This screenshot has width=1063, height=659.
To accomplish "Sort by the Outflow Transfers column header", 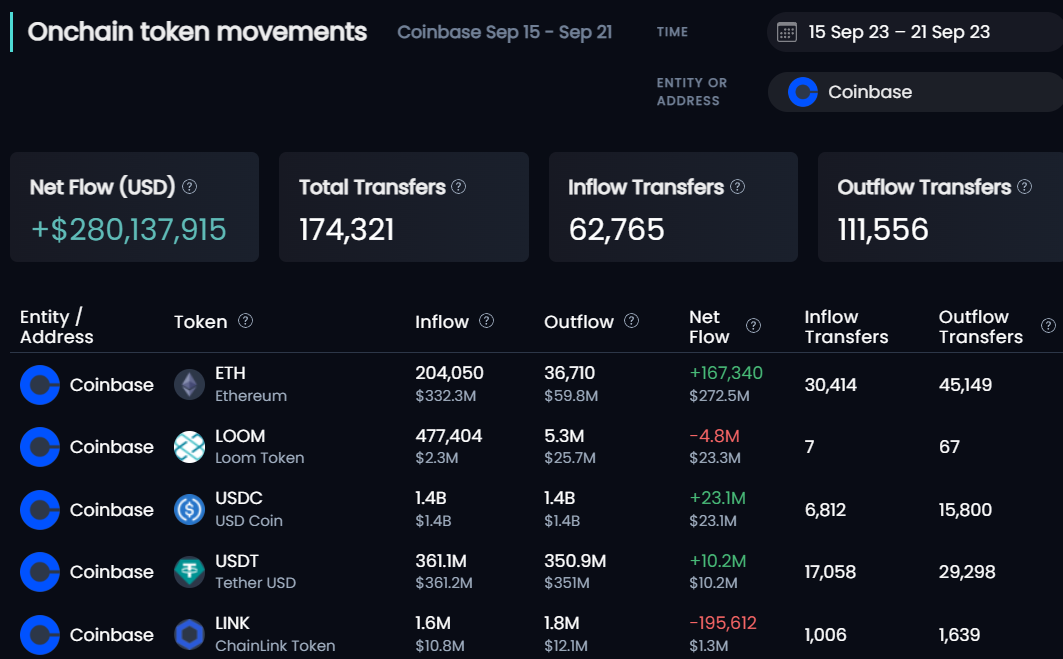I will click(x=980, y=327).
